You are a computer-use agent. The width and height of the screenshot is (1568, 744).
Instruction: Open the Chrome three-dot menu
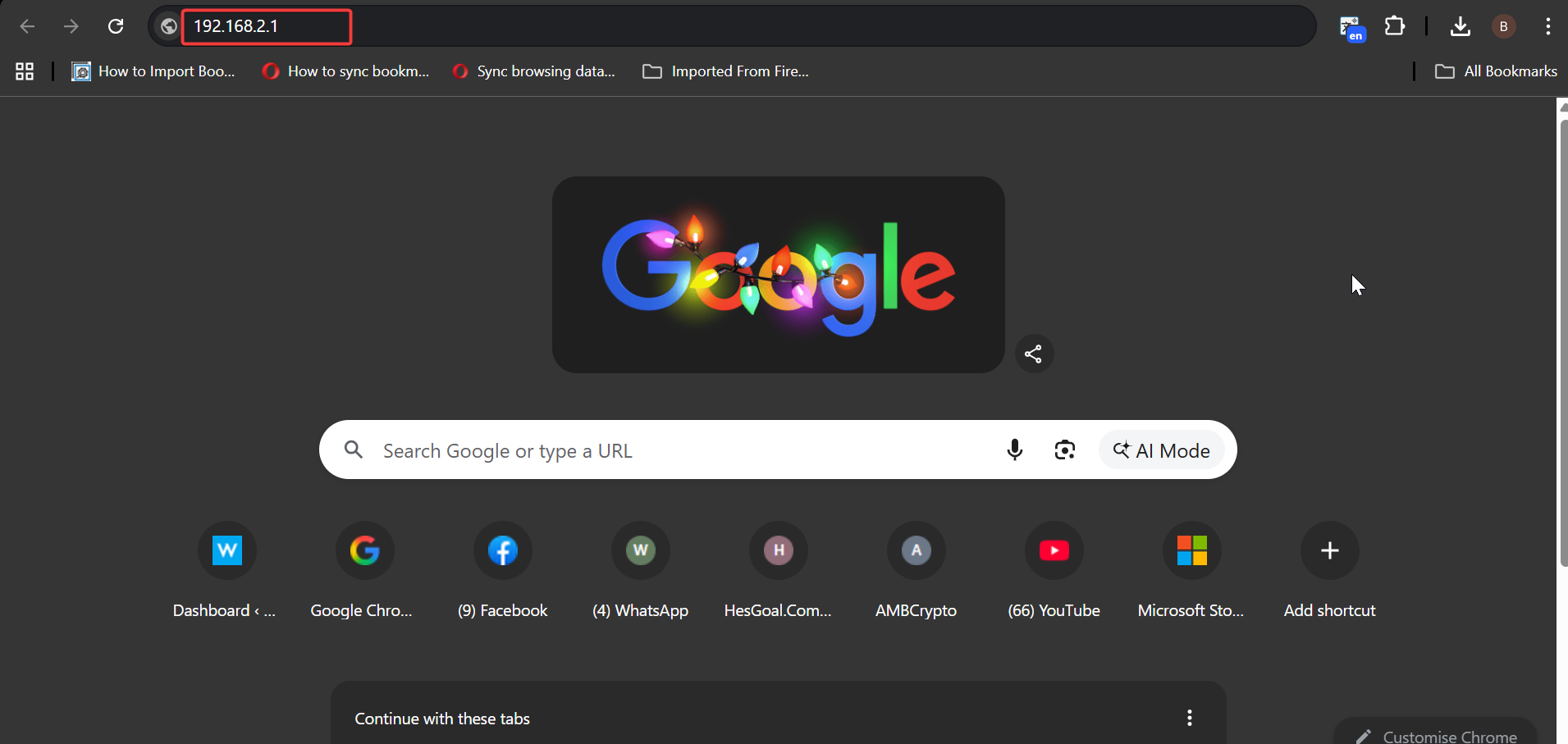[1547, 26]
